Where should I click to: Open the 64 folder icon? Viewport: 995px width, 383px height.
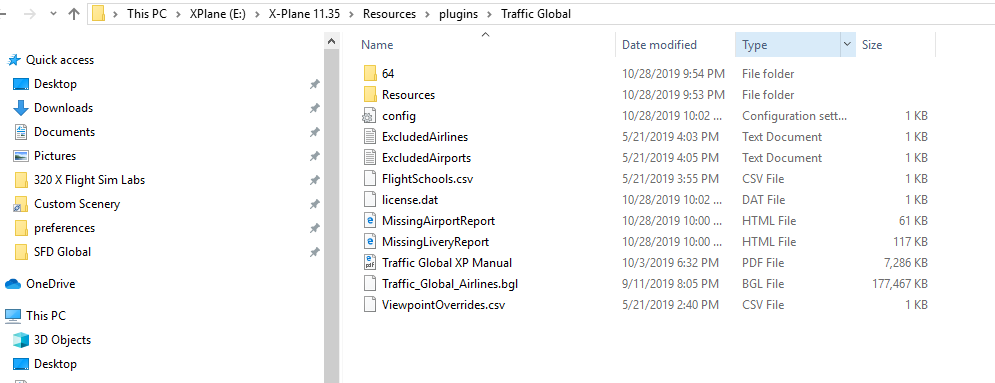tap(371, 74)
